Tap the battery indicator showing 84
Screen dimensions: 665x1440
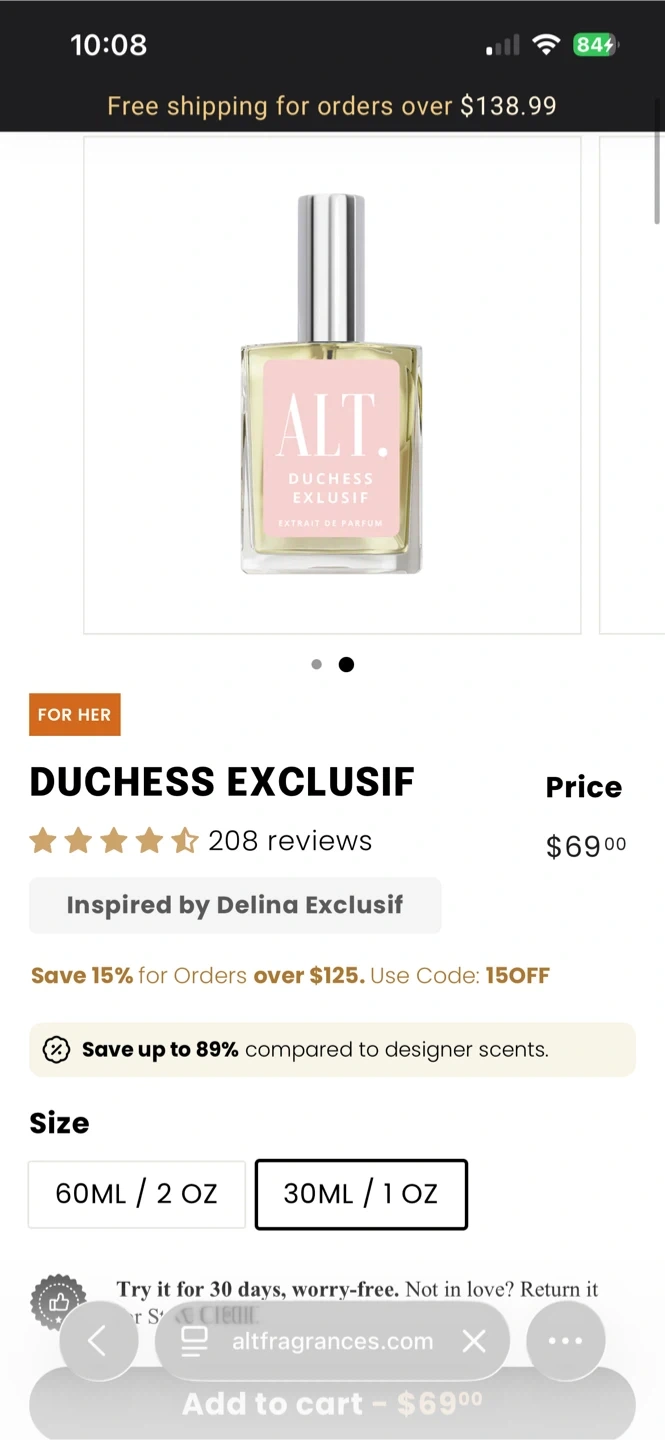point(595,45)
